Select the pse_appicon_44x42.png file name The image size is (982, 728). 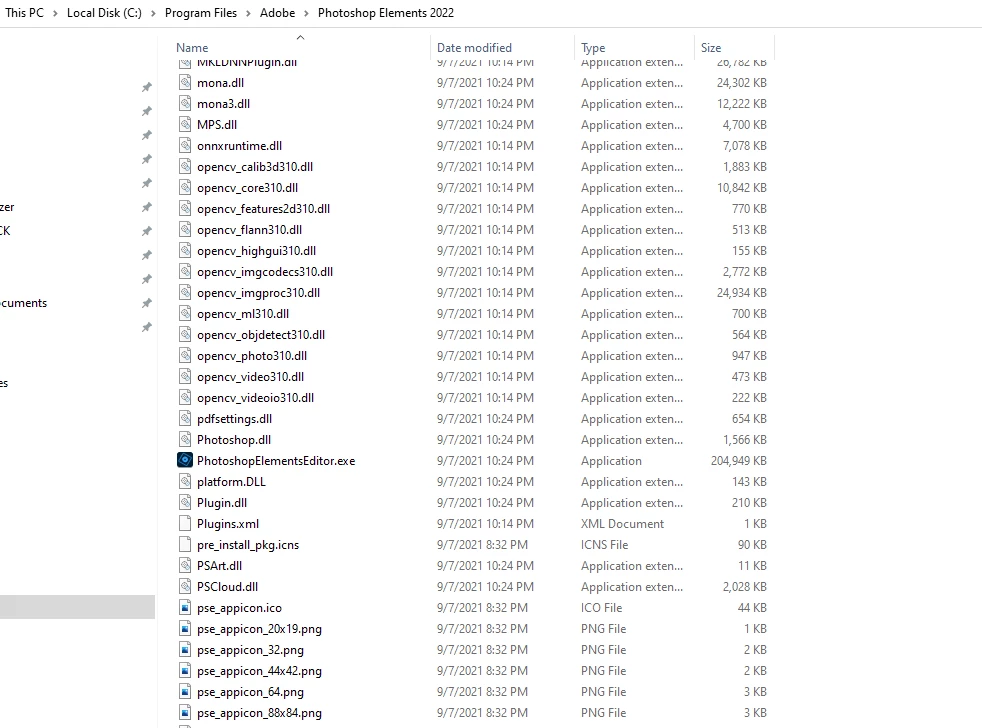(259, 670)
